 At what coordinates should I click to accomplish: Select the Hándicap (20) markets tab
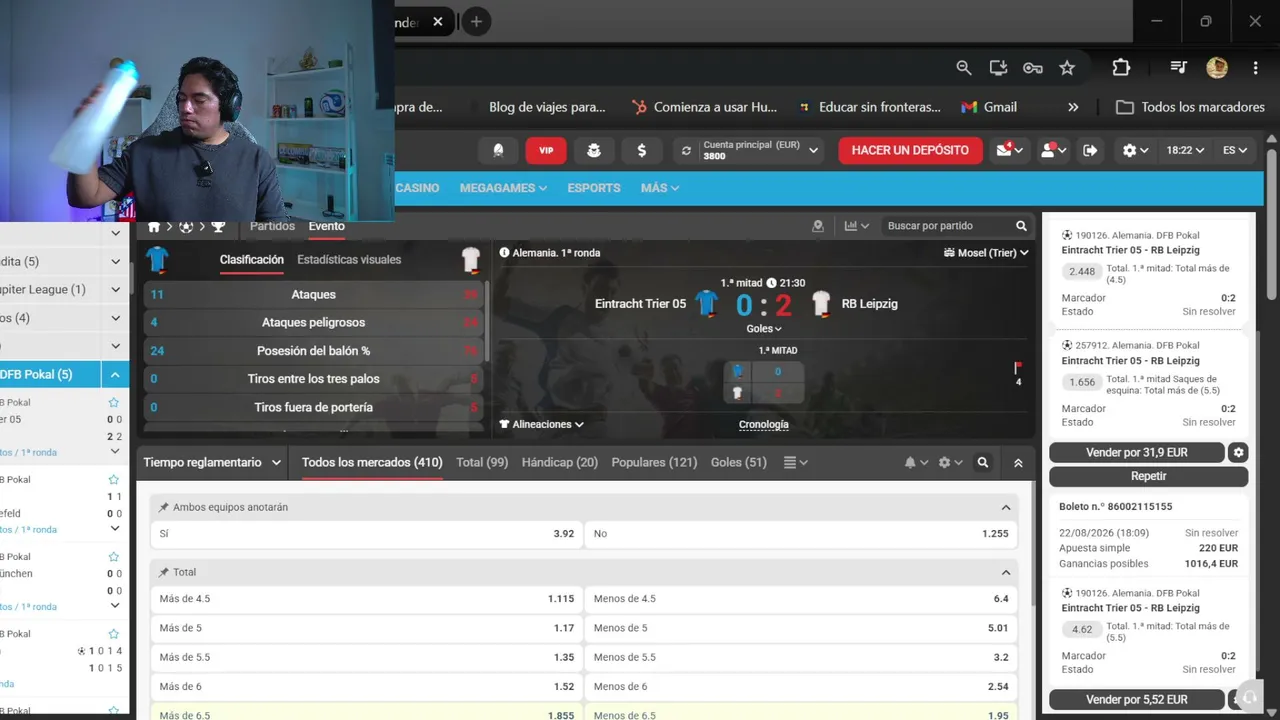(x=560, y=462)
